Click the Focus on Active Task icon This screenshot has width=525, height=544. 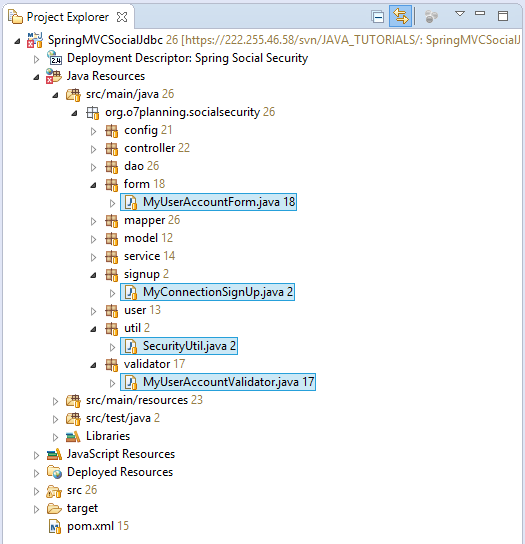(x=431, y=16)
